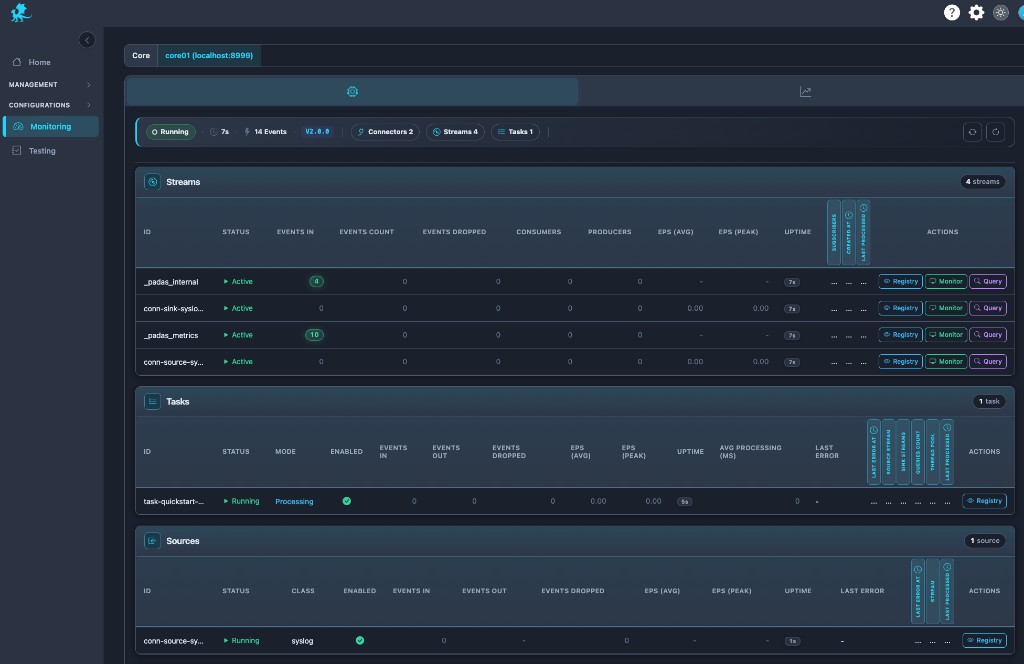Expand Thread Pool column in Tasks table

pos(933,452)
